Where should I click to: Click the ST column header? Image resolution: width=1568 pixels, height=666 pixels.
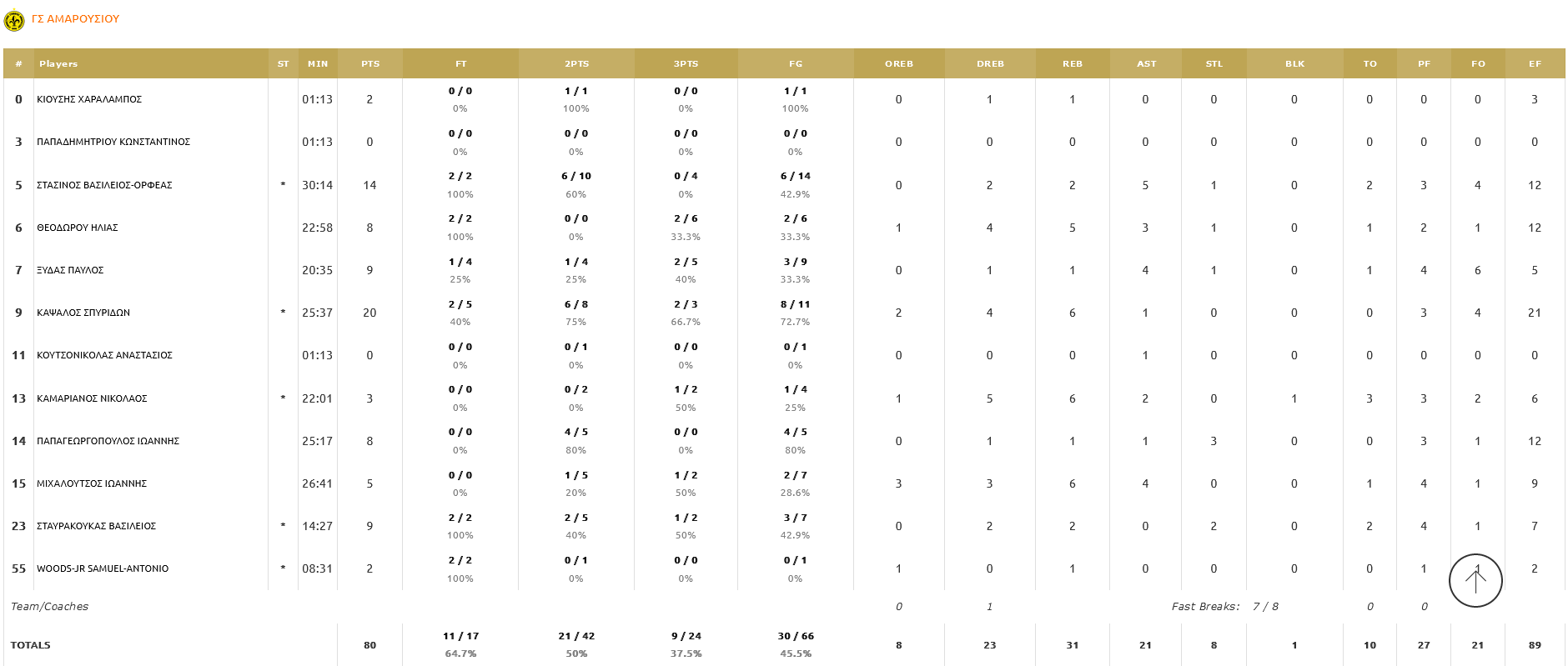pyautogui.click(x=284, y=63)
